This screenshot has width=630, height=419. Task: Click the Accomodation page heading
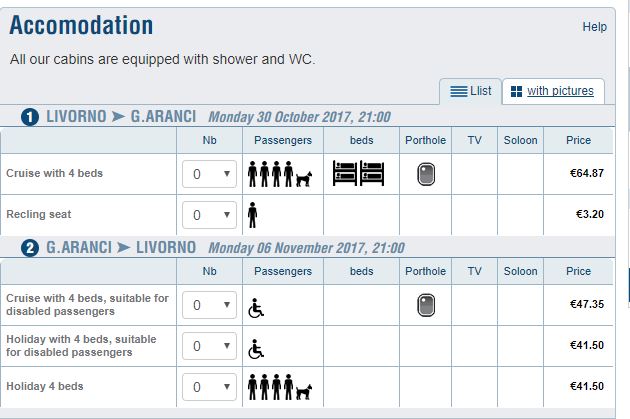tap(82, 25)
